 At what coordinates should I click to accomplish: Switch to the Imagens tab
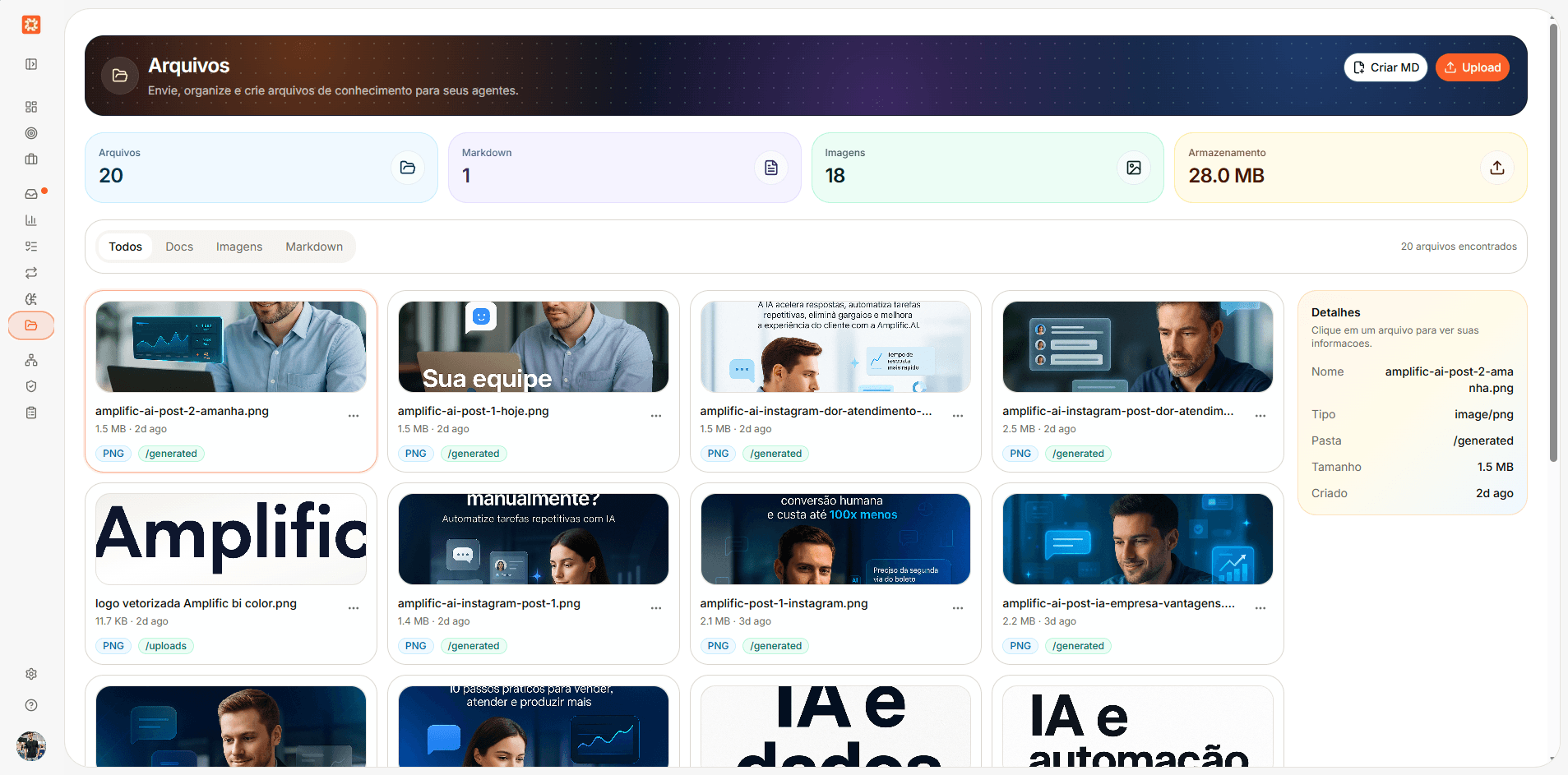click(239, 247)
